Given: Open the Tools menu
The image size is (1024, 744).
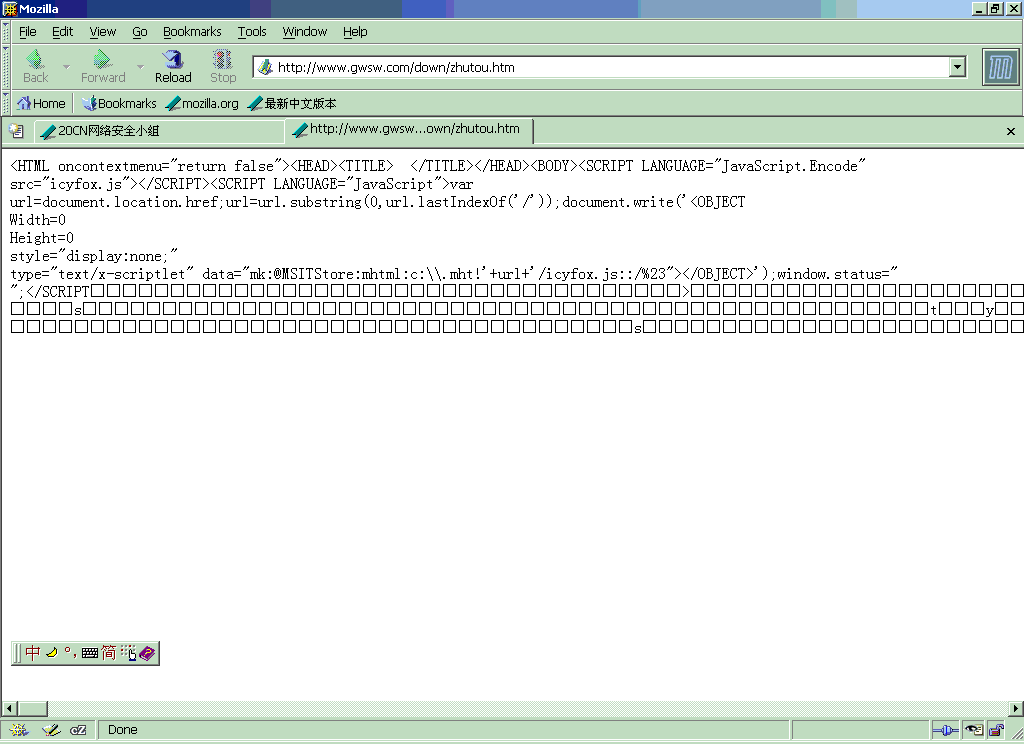Looking at the screenshot, I should [252, 31].
